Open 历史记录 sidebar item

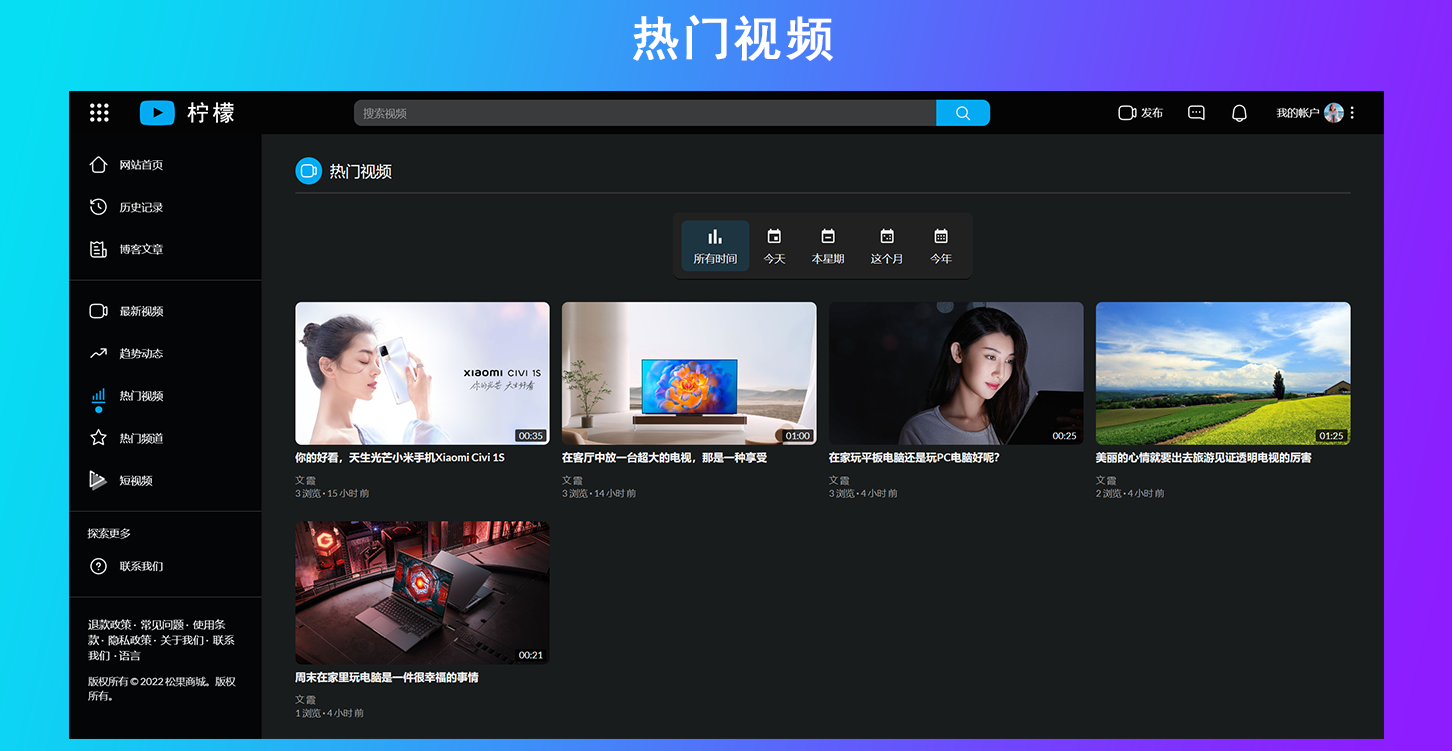point(141,207)
